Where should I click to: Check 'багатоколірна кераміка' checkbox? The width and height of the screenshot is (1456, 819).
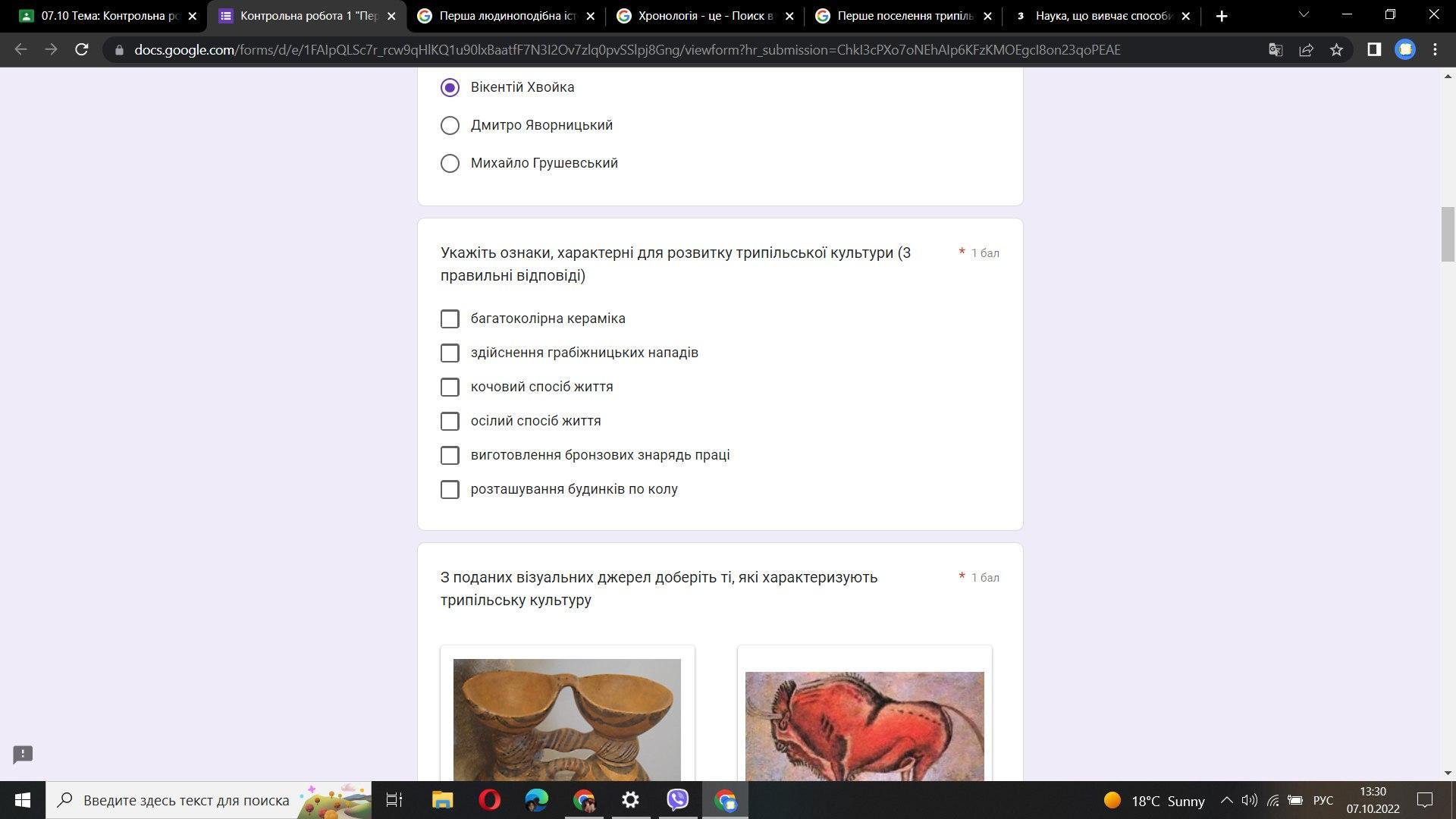point(450,319)
